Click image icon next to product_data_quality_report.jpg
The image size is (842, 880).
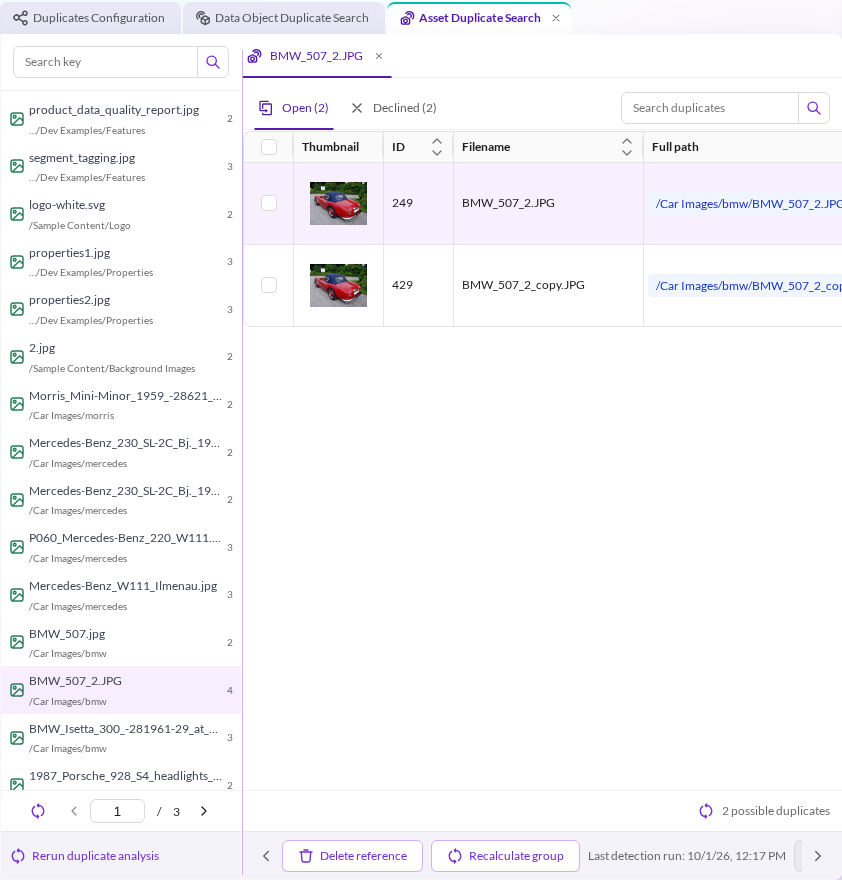coord(17,119)
